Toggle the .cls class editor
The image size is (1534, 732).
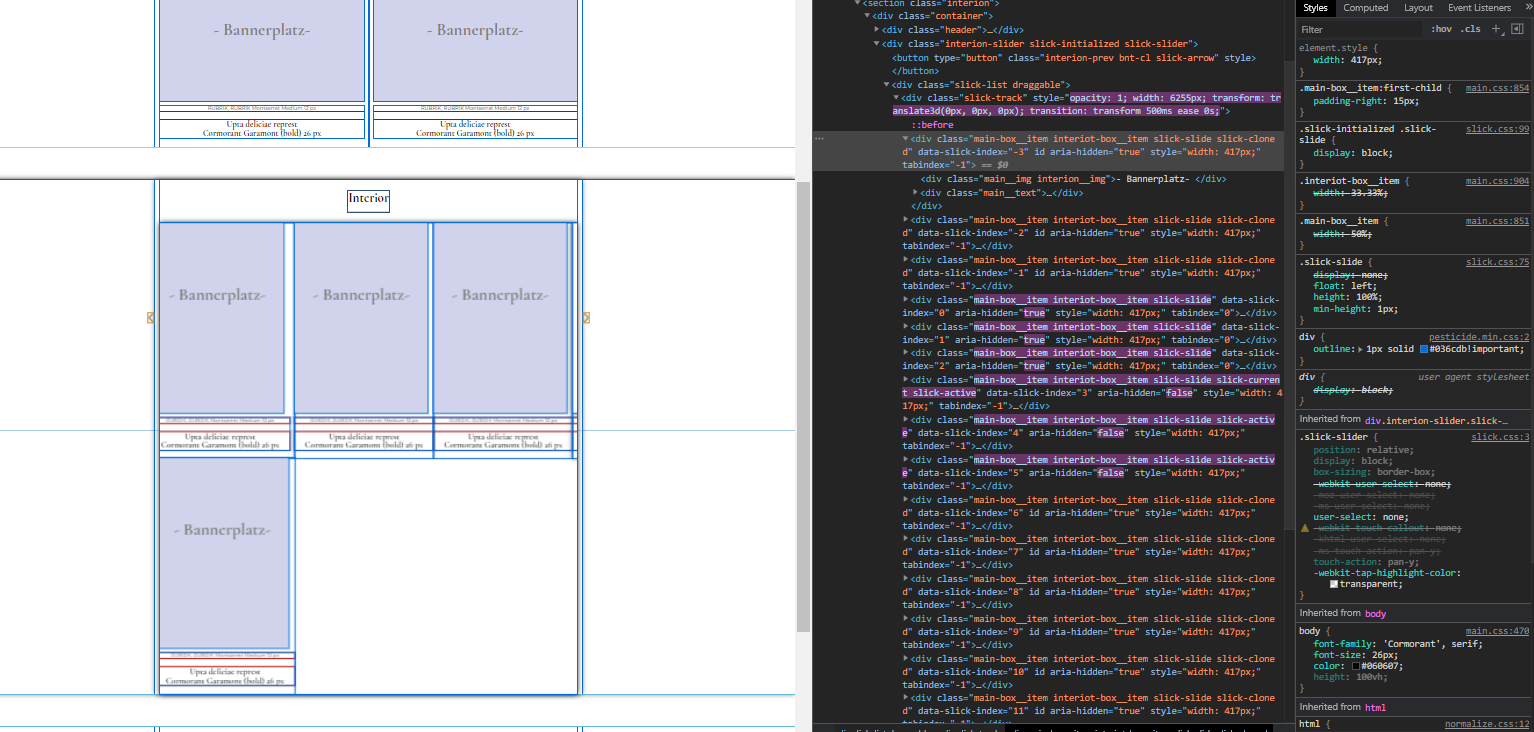pyautogui.click(x=1470, y=29)
